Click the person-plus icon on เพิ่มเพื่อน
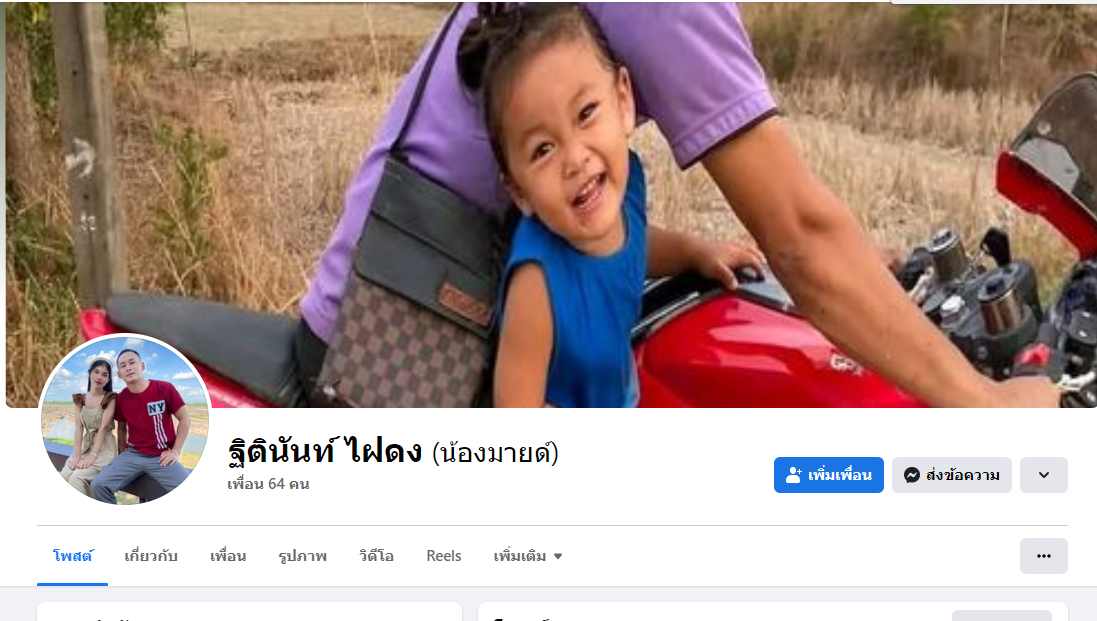Screen dimensions: 1097x621 tap(793, 475)
